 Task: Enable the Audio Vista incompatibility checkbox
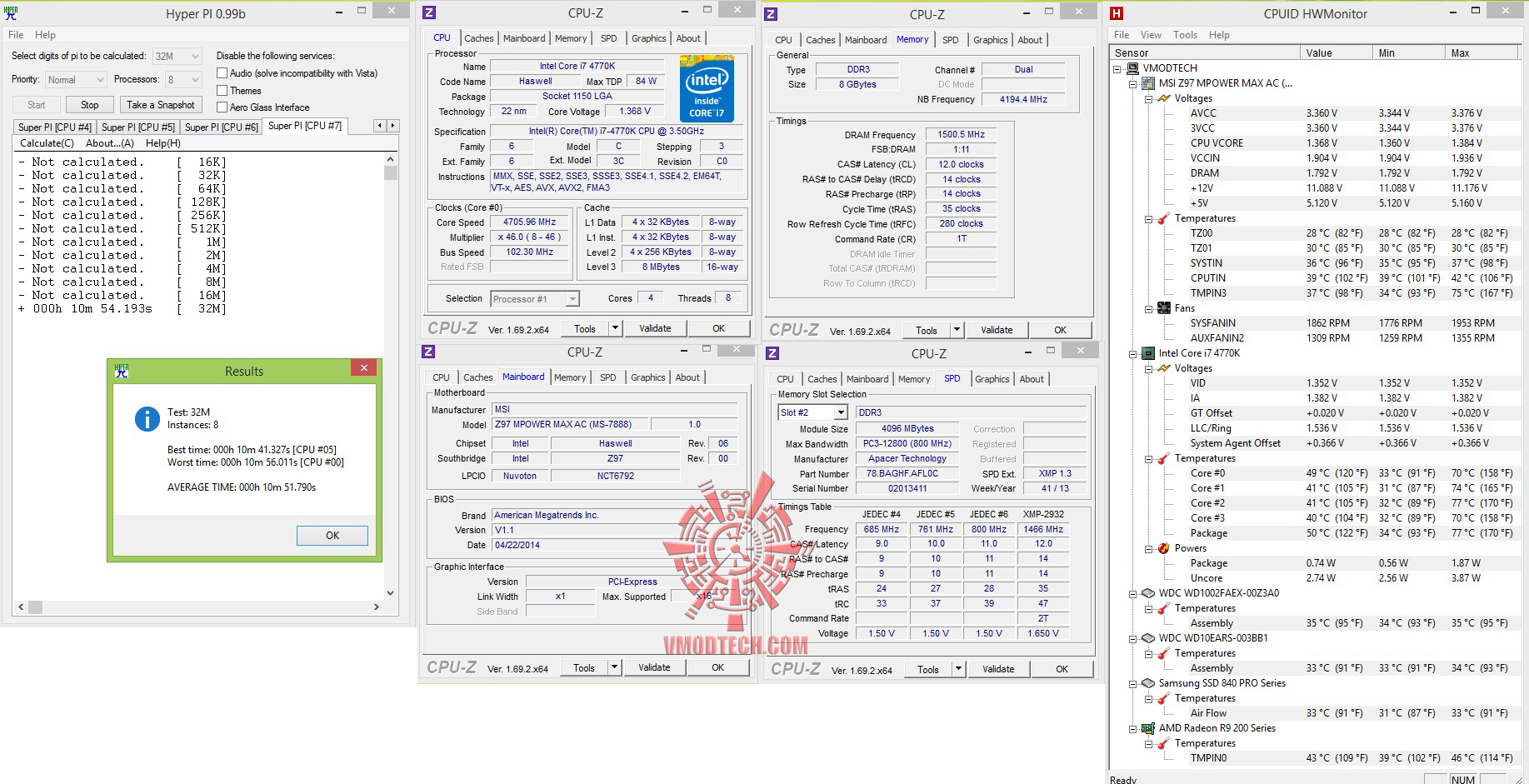click(x=222, y=73)
